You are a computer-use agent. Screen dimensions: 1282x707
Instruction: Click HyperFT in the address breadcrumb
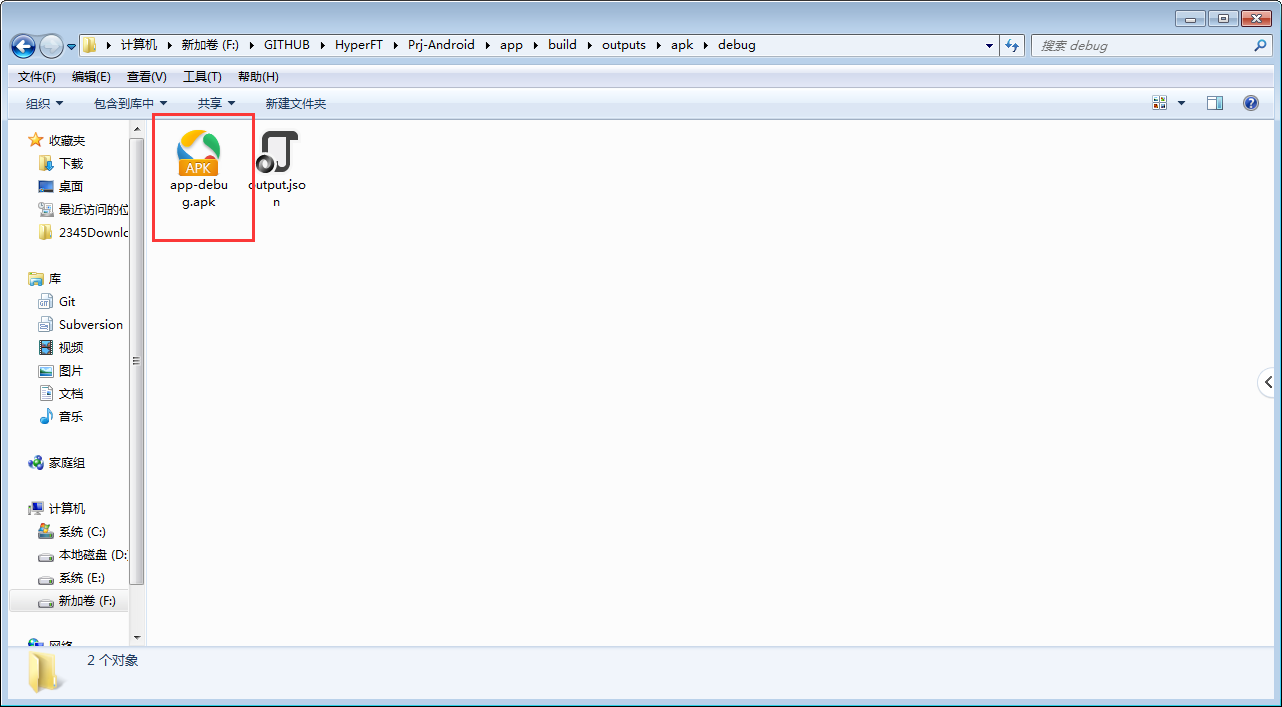tap(360, 45)
